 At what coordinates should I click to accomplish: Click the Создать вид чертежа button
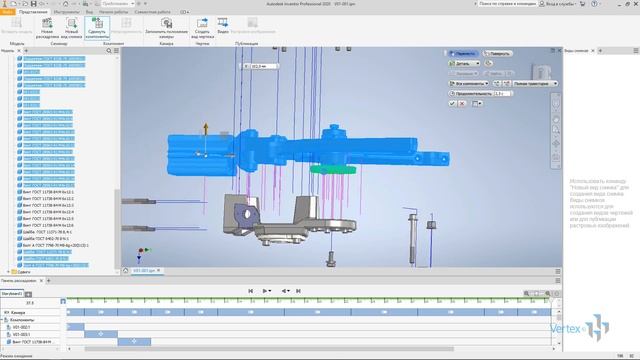click(x=202, y=28)
